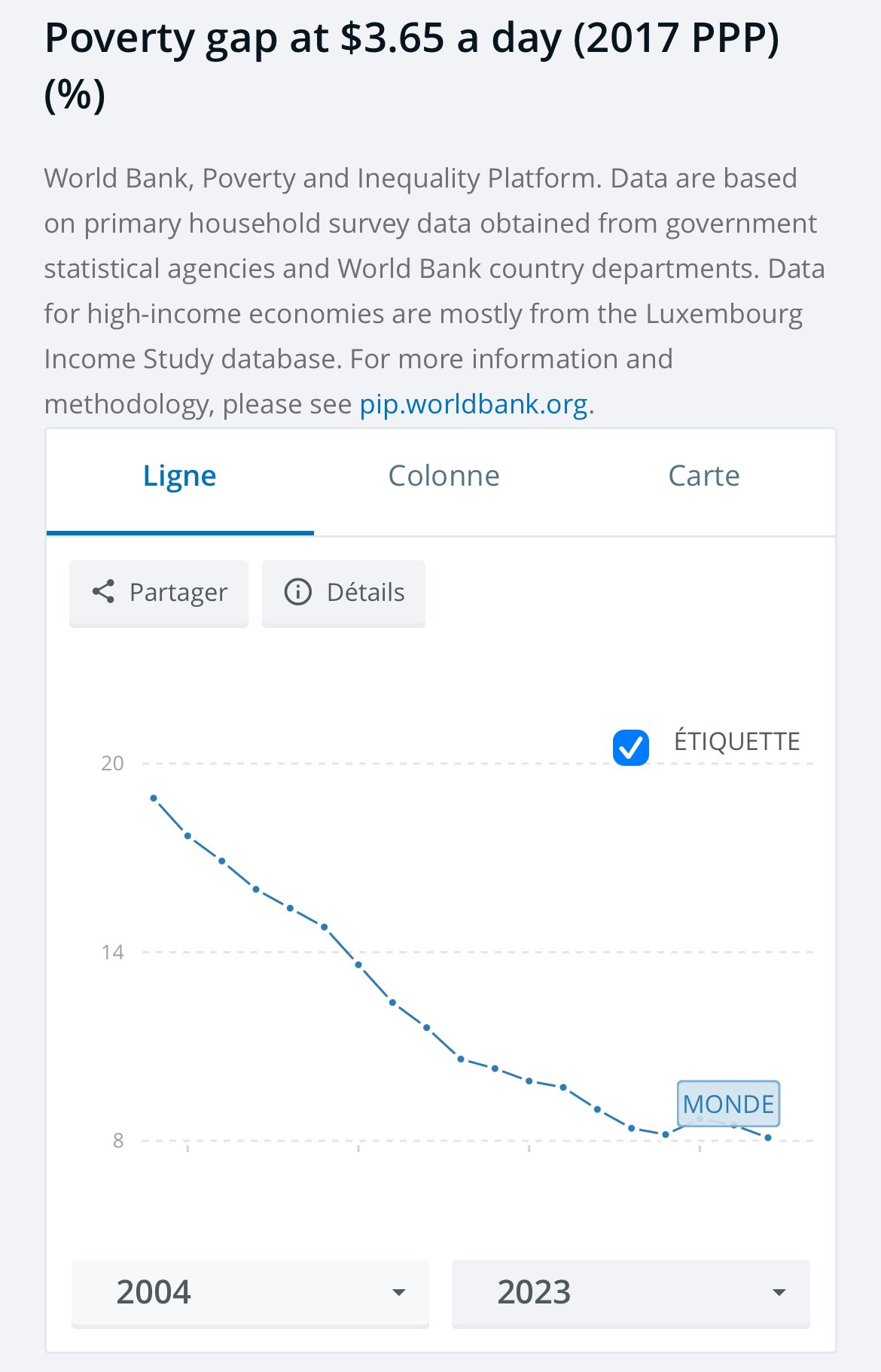Switch to the Ligne tab
881x1372 pixels.
coord(180,477)
